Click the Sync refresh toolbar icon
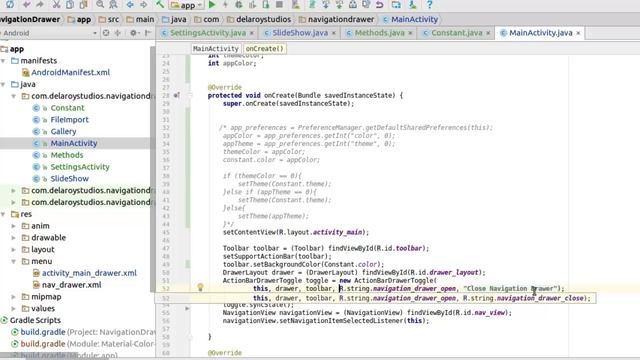This screenshot has width=640, height=360. 9,4
